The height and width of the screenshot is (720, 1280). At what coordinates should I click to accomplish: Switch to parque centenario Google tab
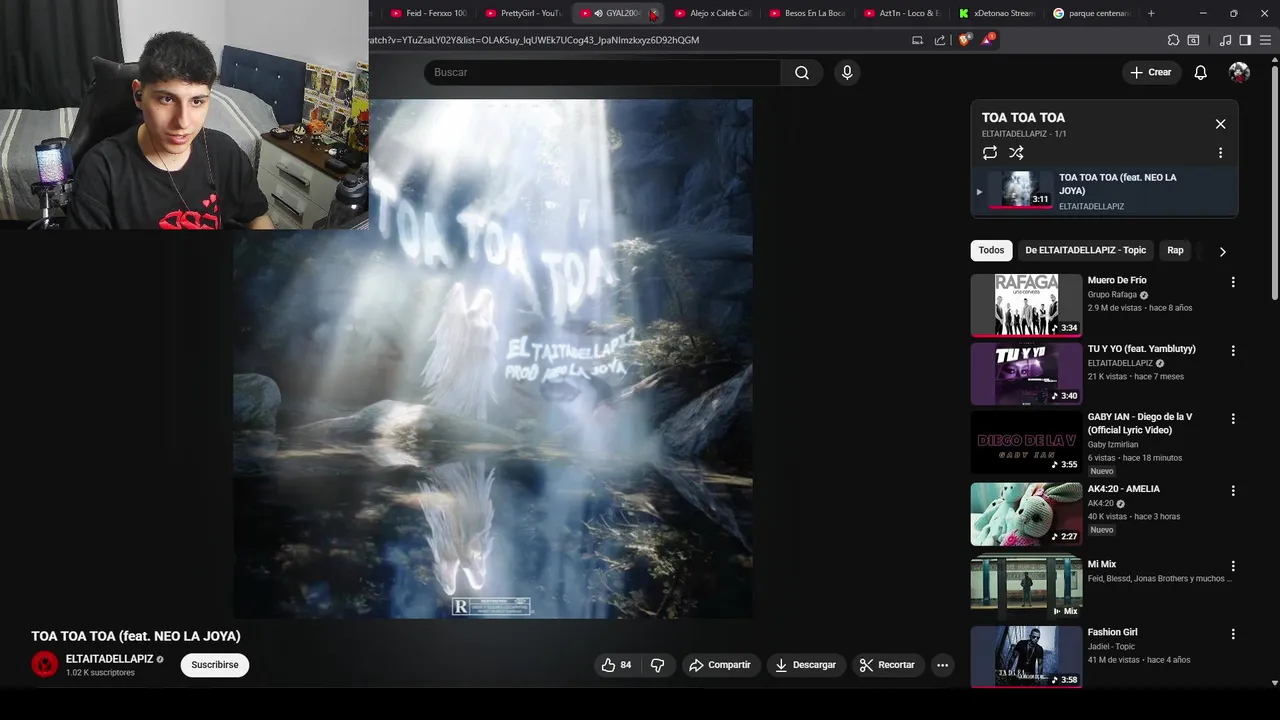pyautogui.click(x=1091, y=13)
